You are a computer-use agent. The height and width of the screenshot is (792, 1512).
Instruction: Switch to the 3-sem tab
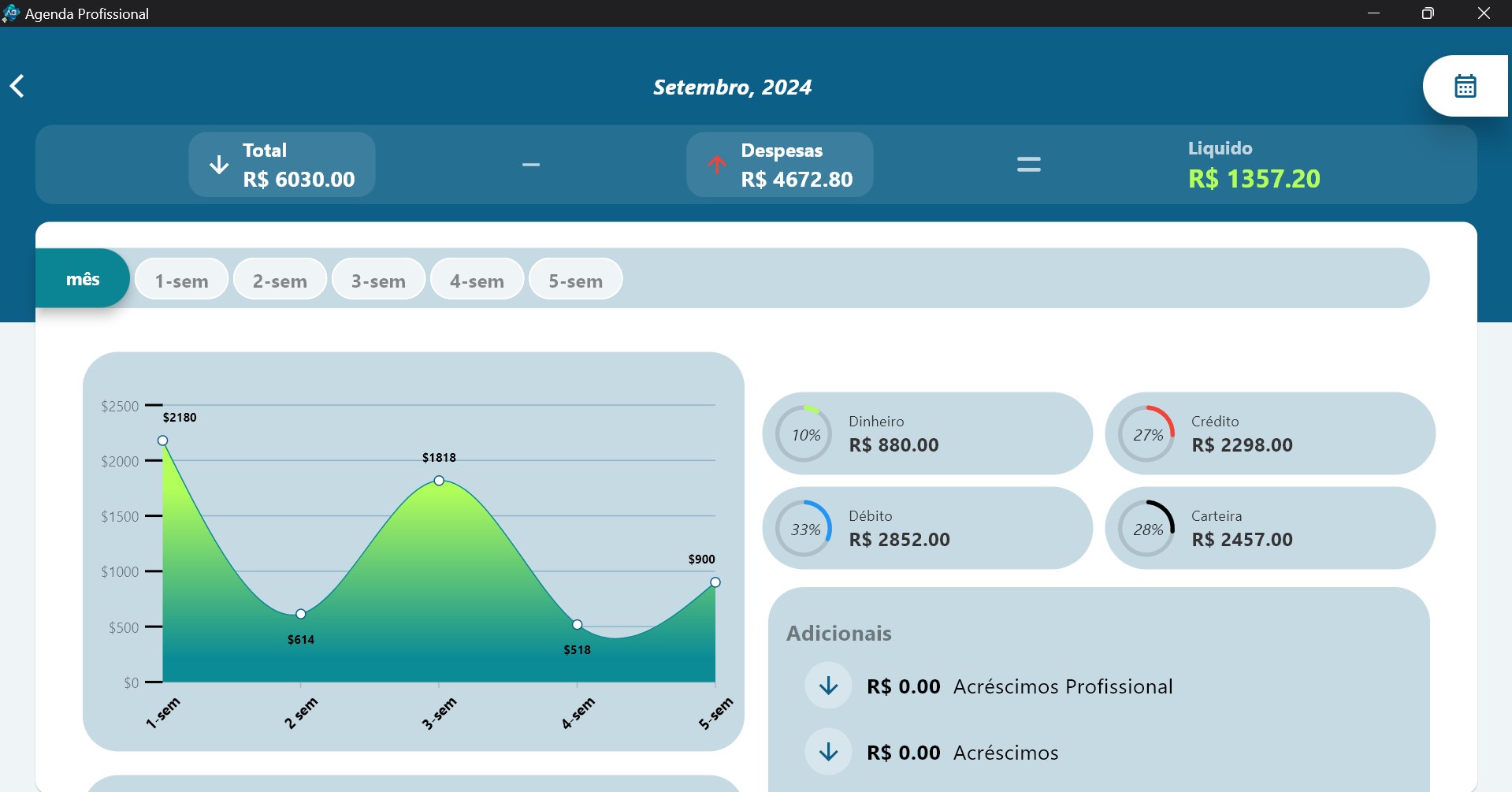pos(378,280)
